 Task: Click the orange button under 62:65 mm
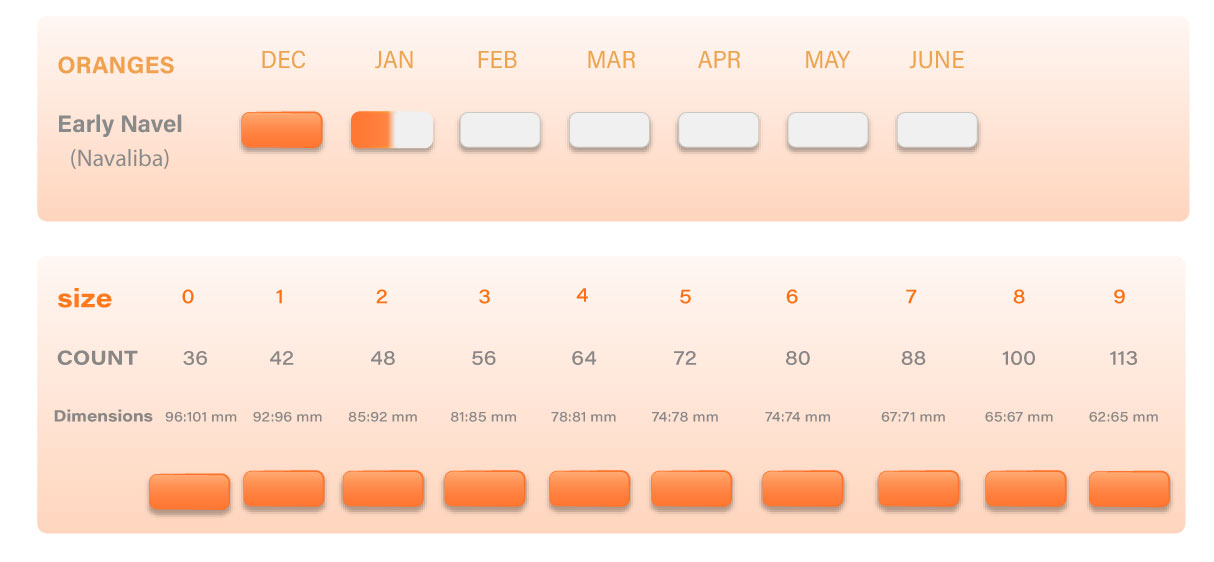(x=1129, y=489)
